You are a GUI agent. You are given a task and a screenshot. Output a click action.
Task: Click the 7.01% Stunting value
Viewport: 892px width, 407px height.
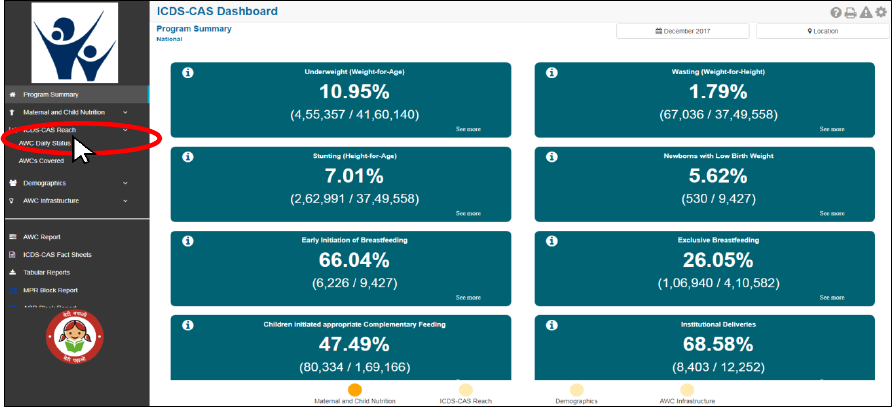point(354,176)
